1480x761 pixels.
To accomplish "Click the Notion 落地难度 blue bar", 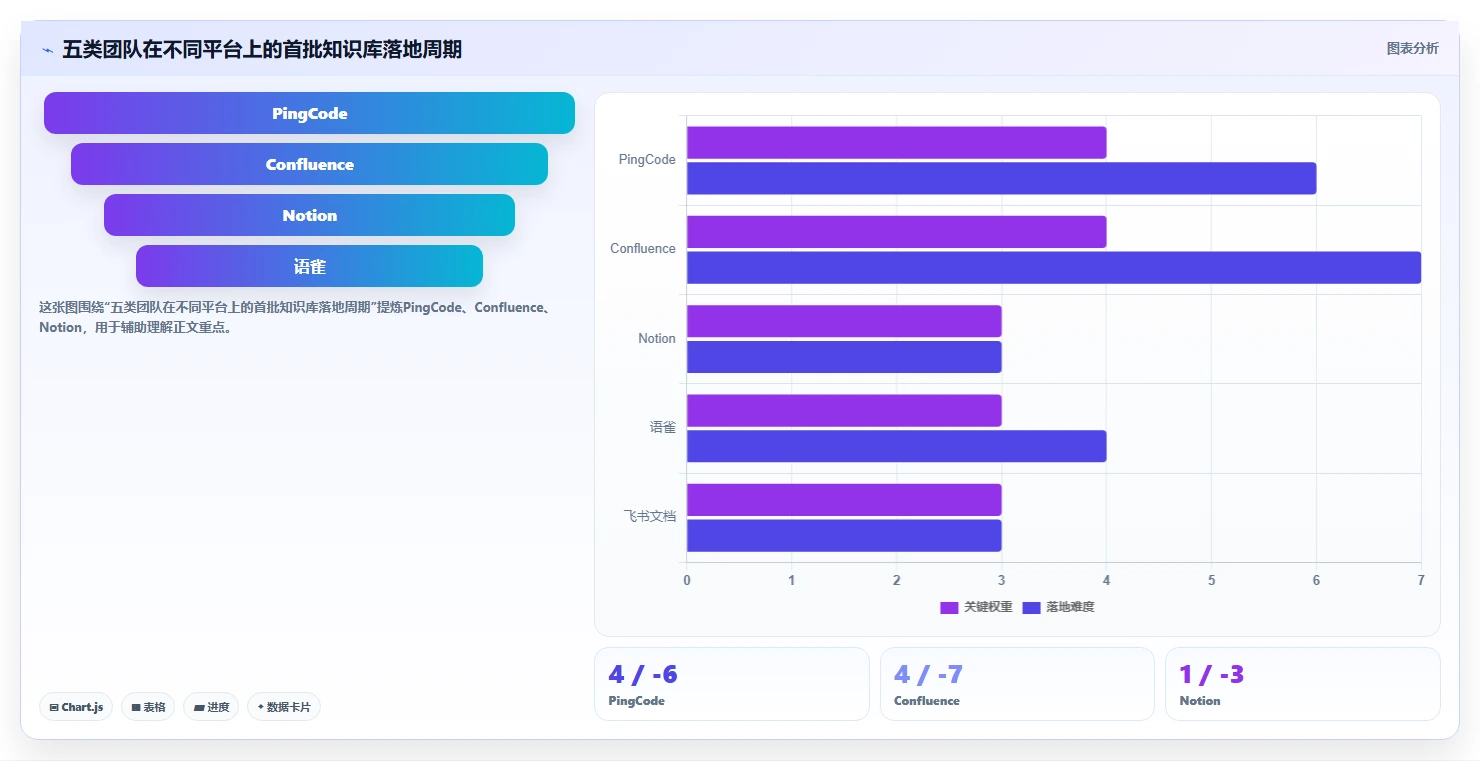I will [844, 357].
